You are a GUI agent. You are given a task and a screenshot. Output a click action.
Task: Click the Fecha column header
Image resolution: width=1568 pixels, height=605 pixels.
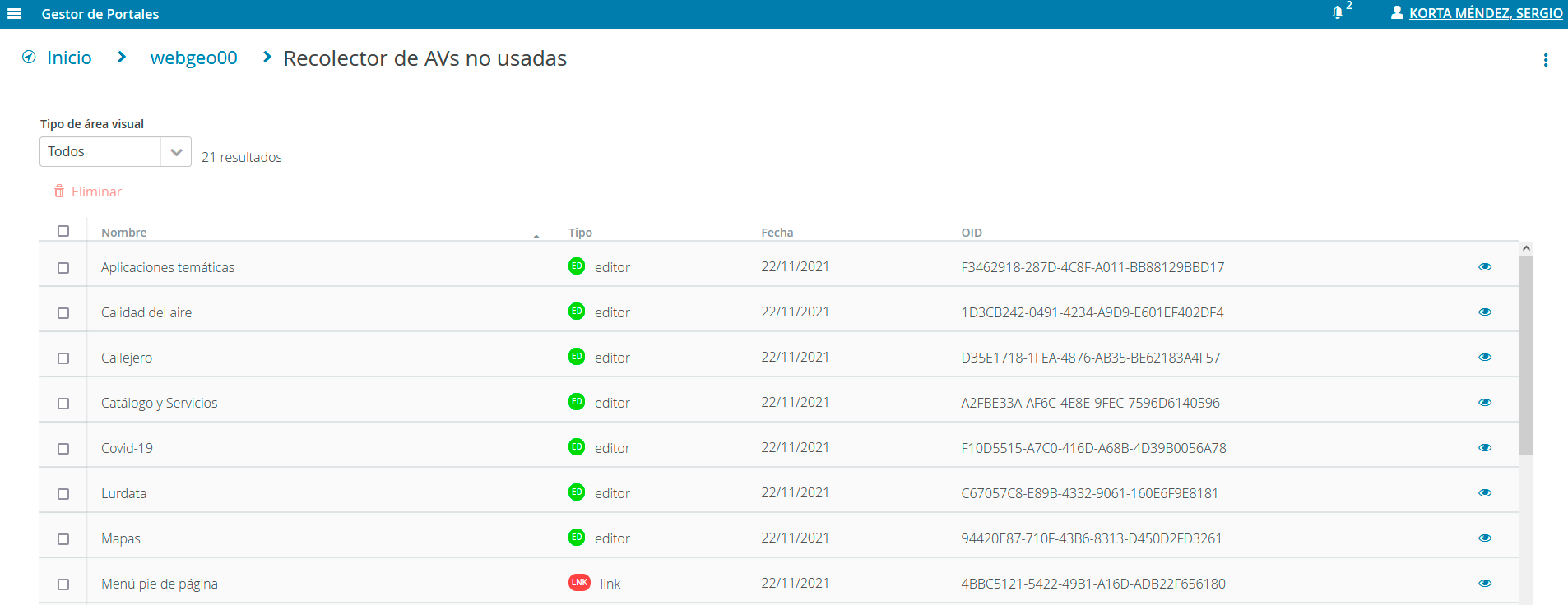(777, 233)
